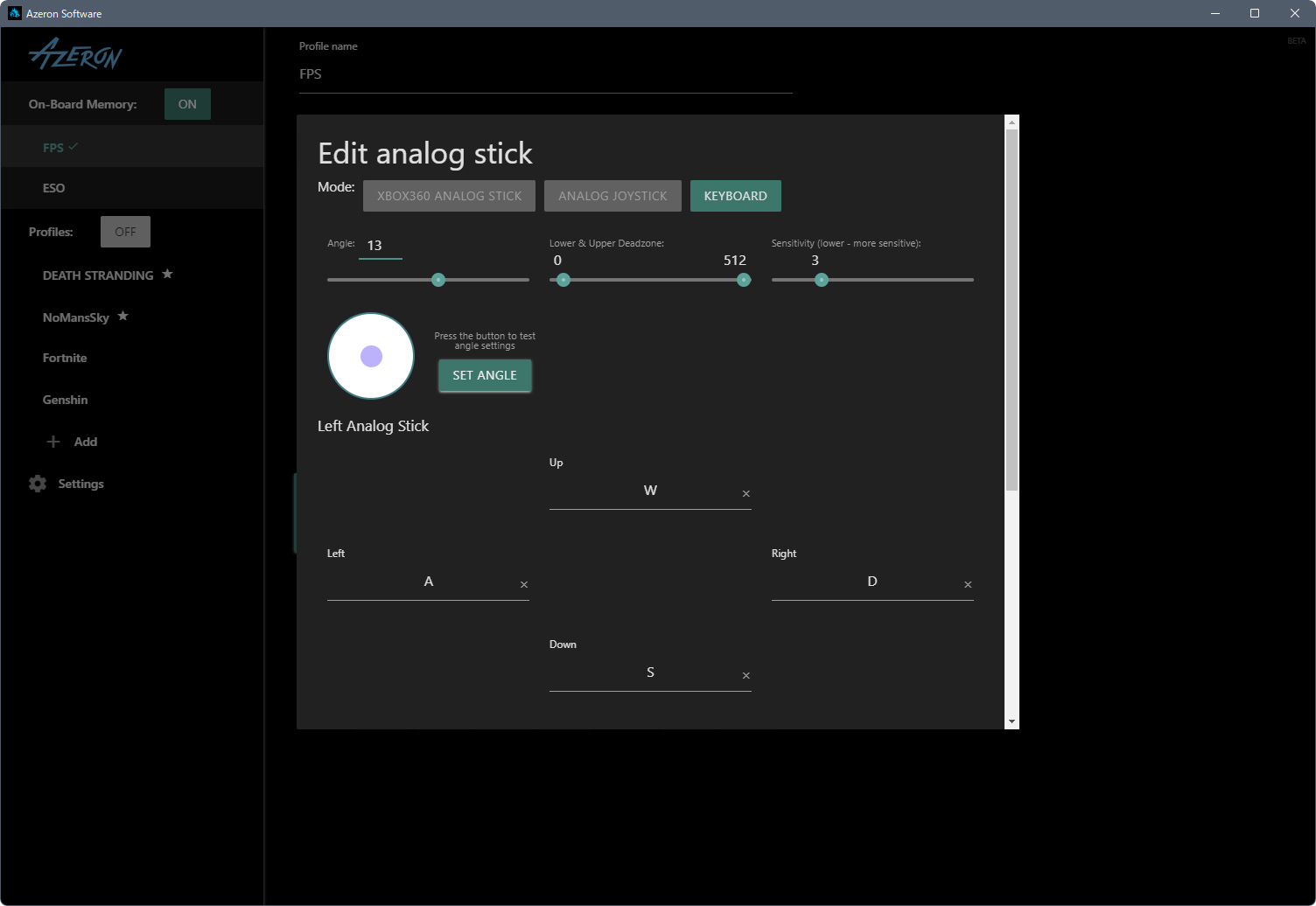Click the SET ANGLE button

click(485, 375)
